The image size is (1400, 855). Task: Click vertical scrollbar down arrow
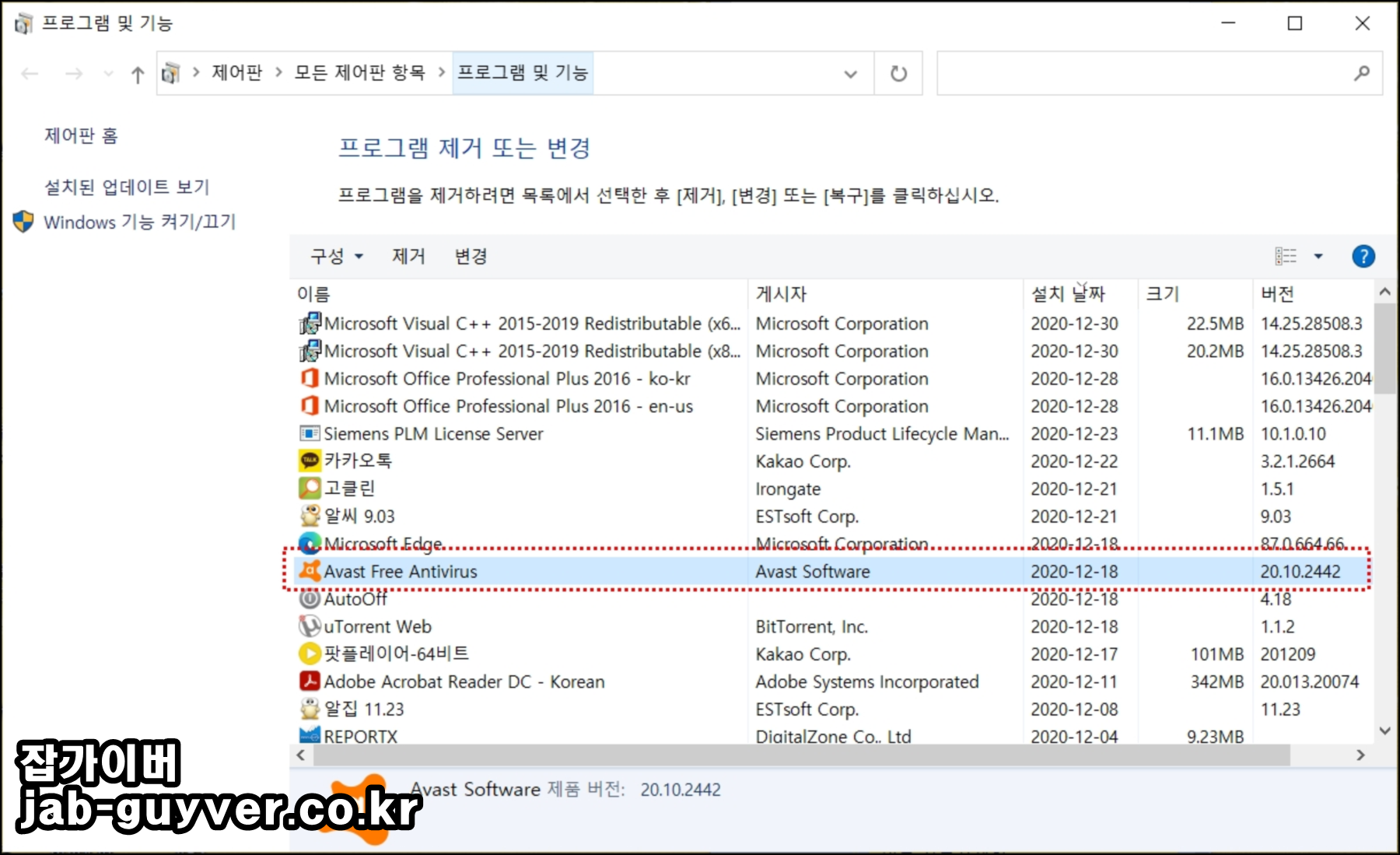[1384, 731]
